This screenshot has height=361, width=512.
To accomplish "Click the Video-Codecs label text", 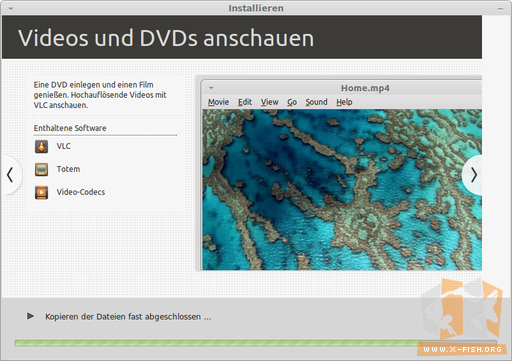I will (x=81, y=192).
